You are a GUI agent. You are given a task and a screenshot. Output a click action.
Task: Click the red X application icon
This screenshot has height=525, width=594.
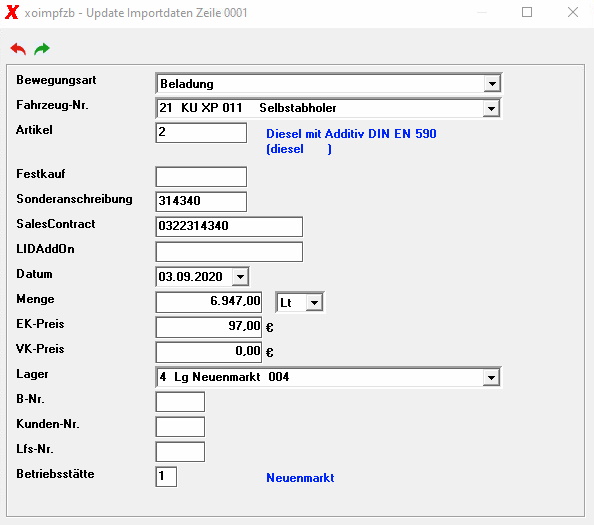pos(12,12)
